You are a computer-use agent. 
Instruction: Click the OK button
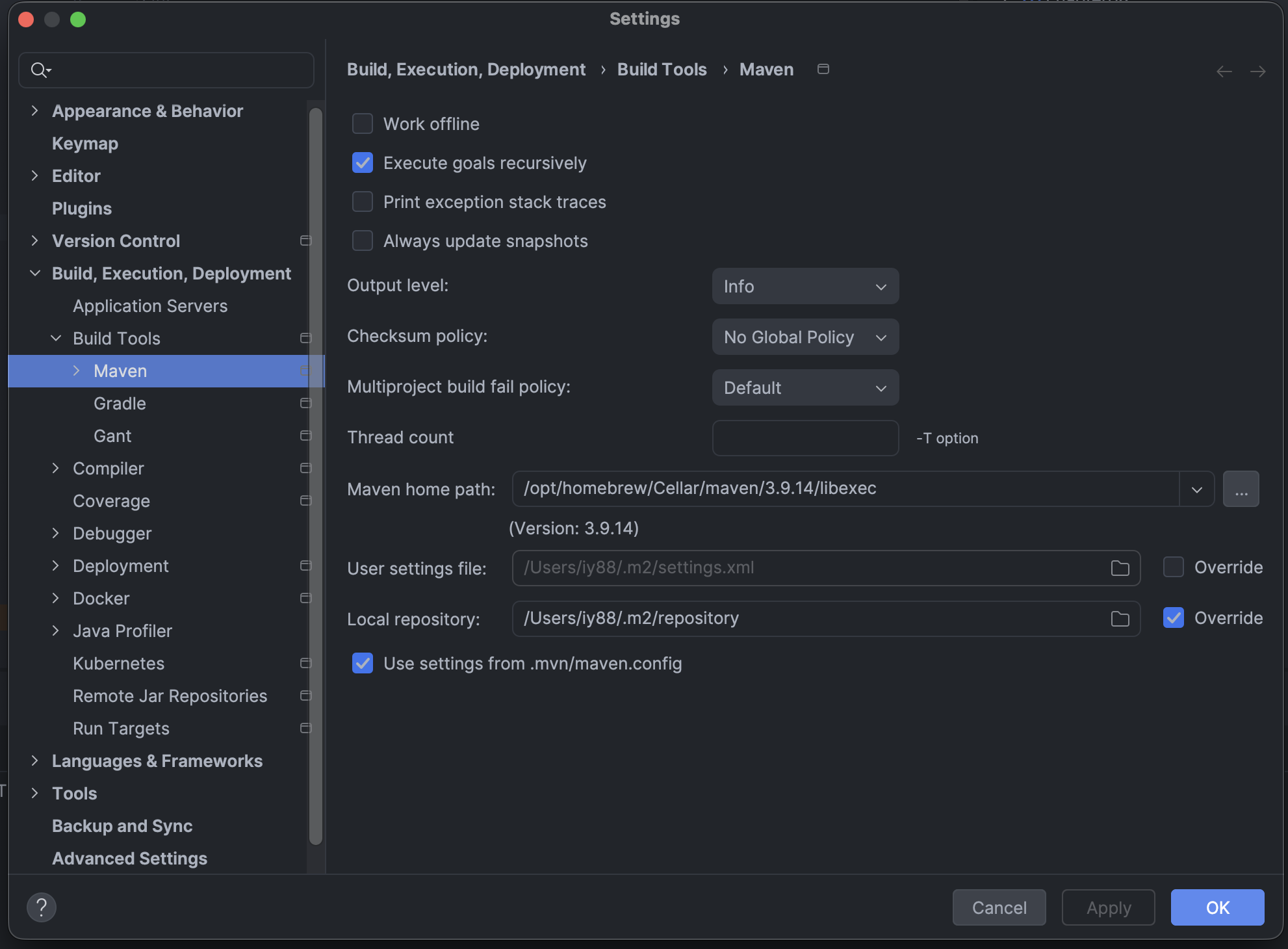1217,907
